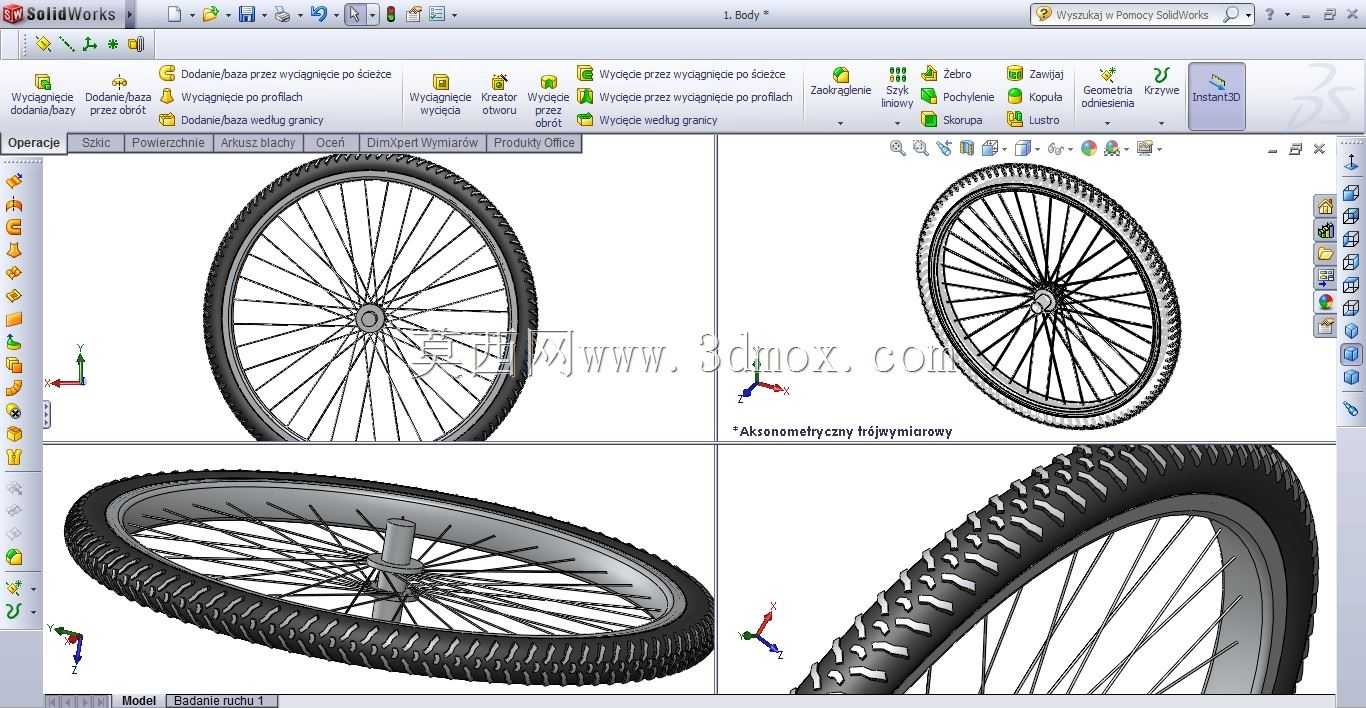
Task: Open Custom Properties tab in task pane
Action: click(1325, 326)
